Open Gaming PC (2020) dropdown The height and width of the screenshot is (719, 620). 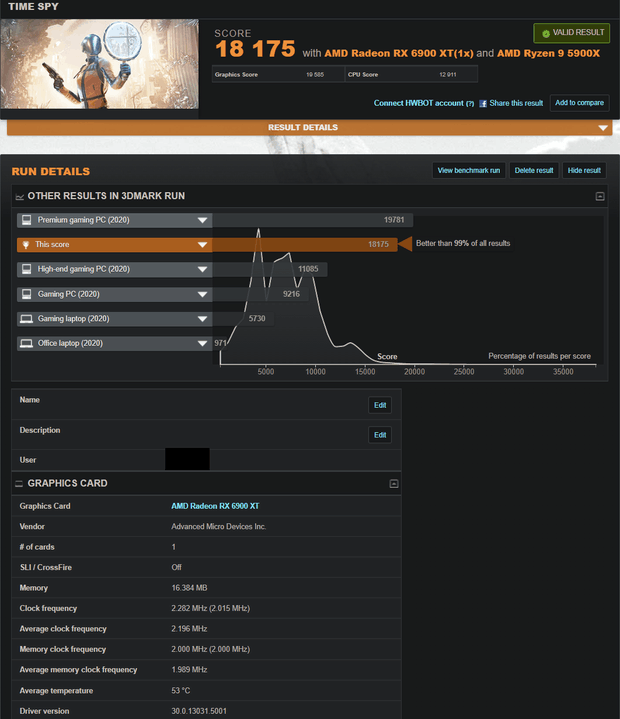pyautogui.click(x=202, y=294)
